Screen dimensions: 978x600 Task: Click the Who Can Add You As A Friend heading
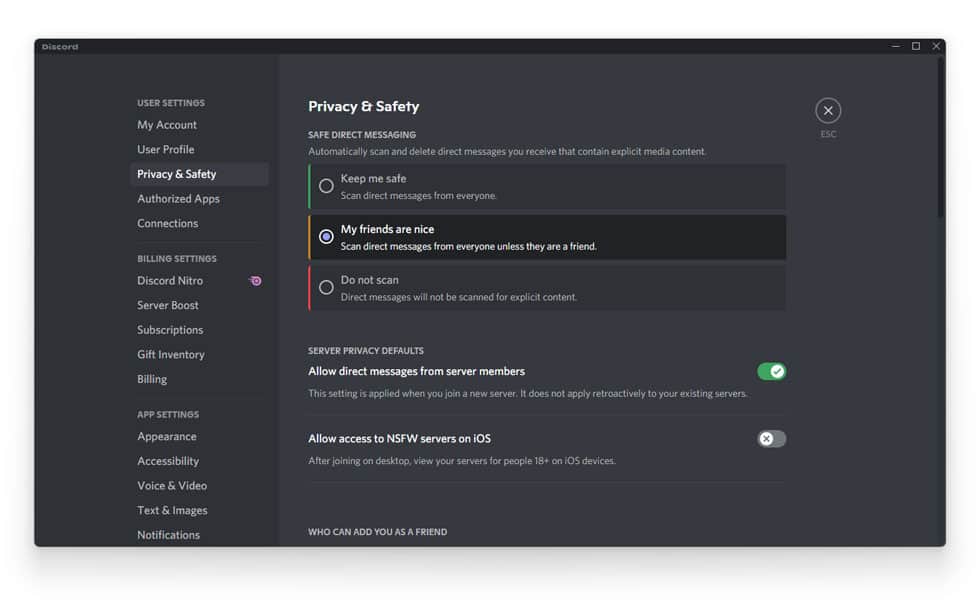[x=377, y=532]
